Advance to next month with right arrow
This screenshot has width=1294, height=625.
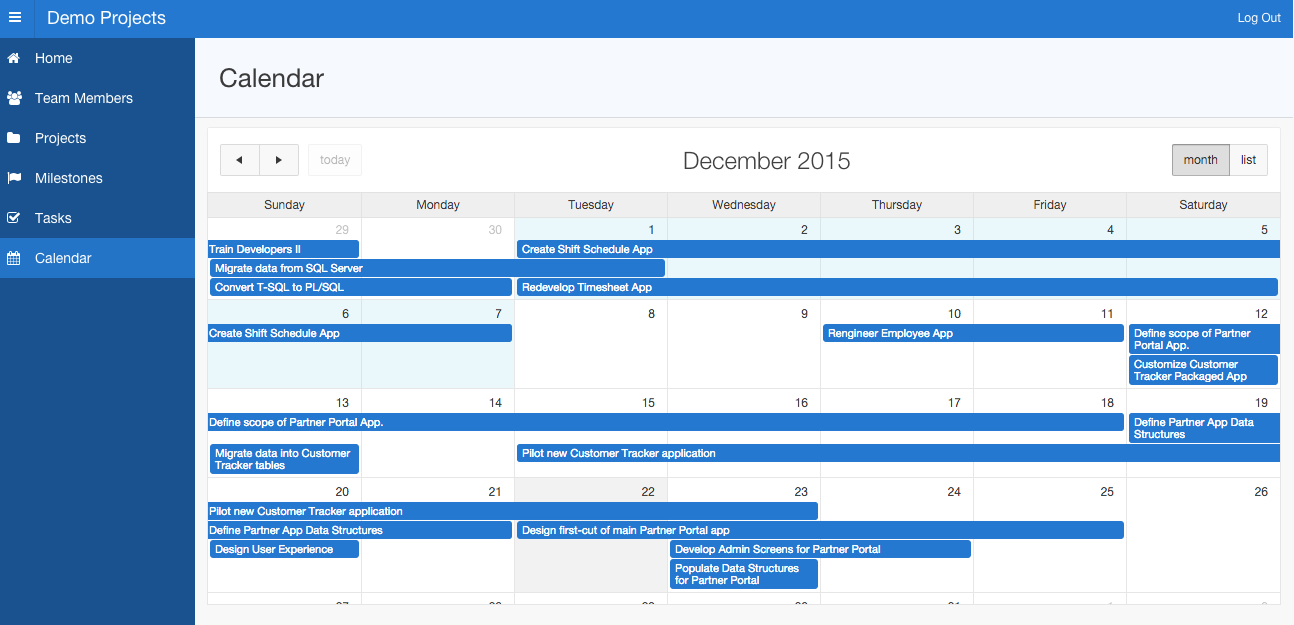pos(279,160)
